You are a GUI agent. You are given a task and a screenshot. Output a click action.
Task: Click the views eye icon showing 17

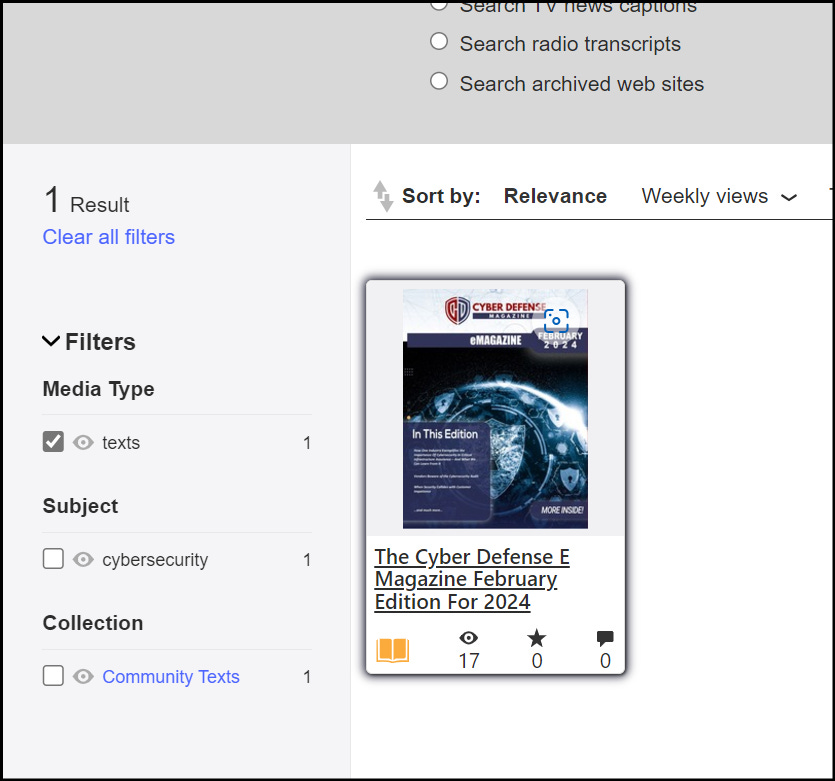469,637
